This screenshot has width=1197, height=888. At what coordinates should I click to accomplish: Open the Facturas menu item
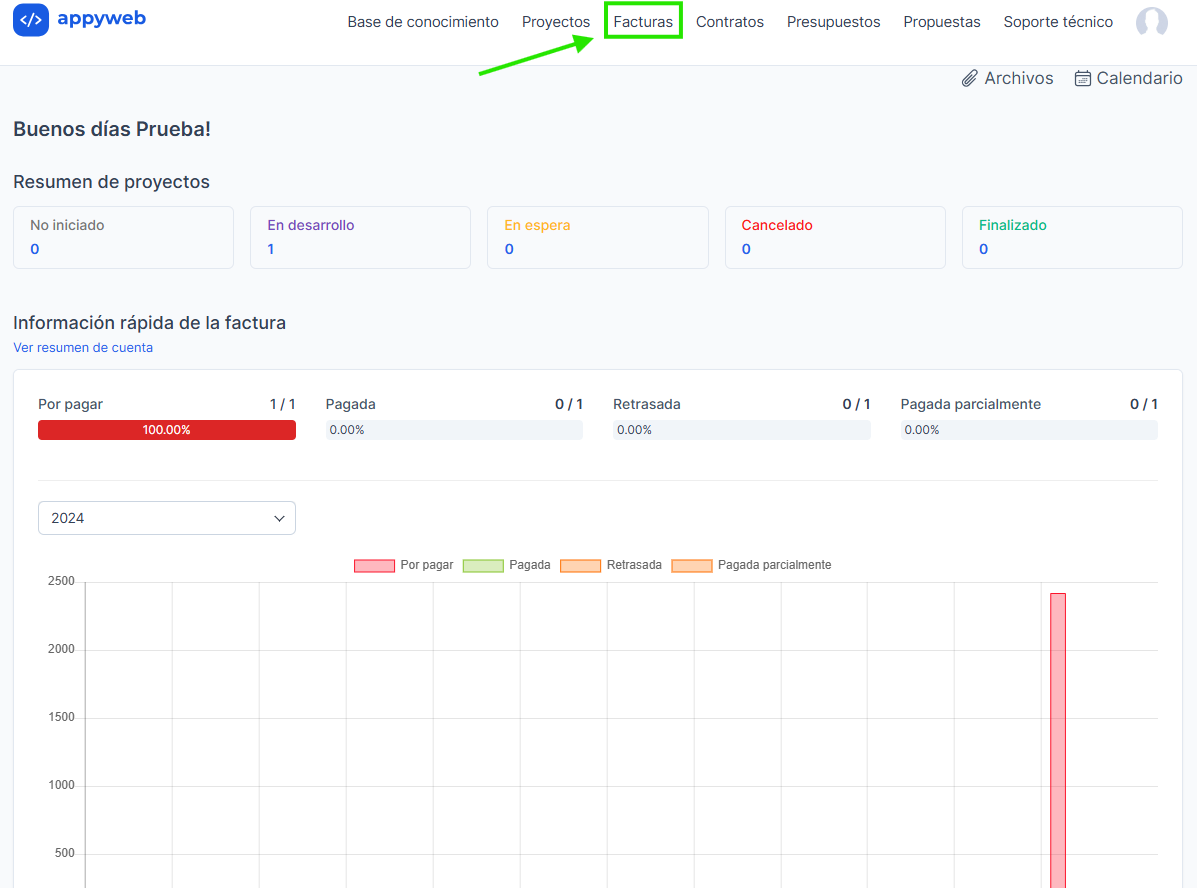(x=643, y=22)
